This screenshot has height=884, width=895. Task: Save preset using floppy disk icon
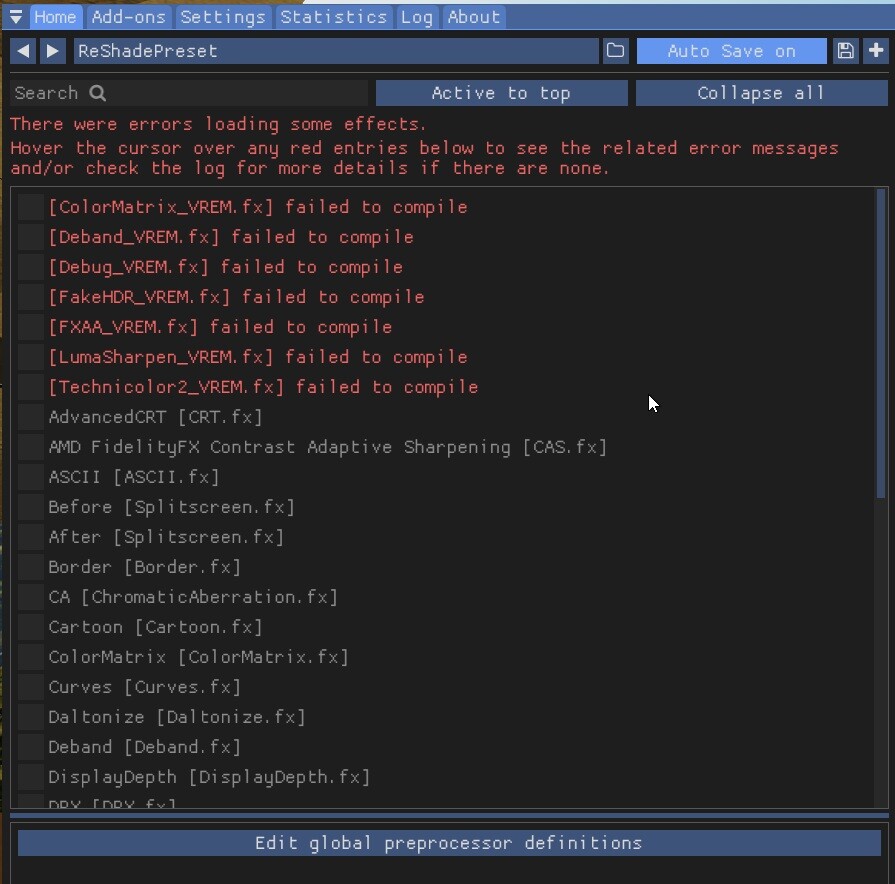pyautogui.click(x=845, y=51)
